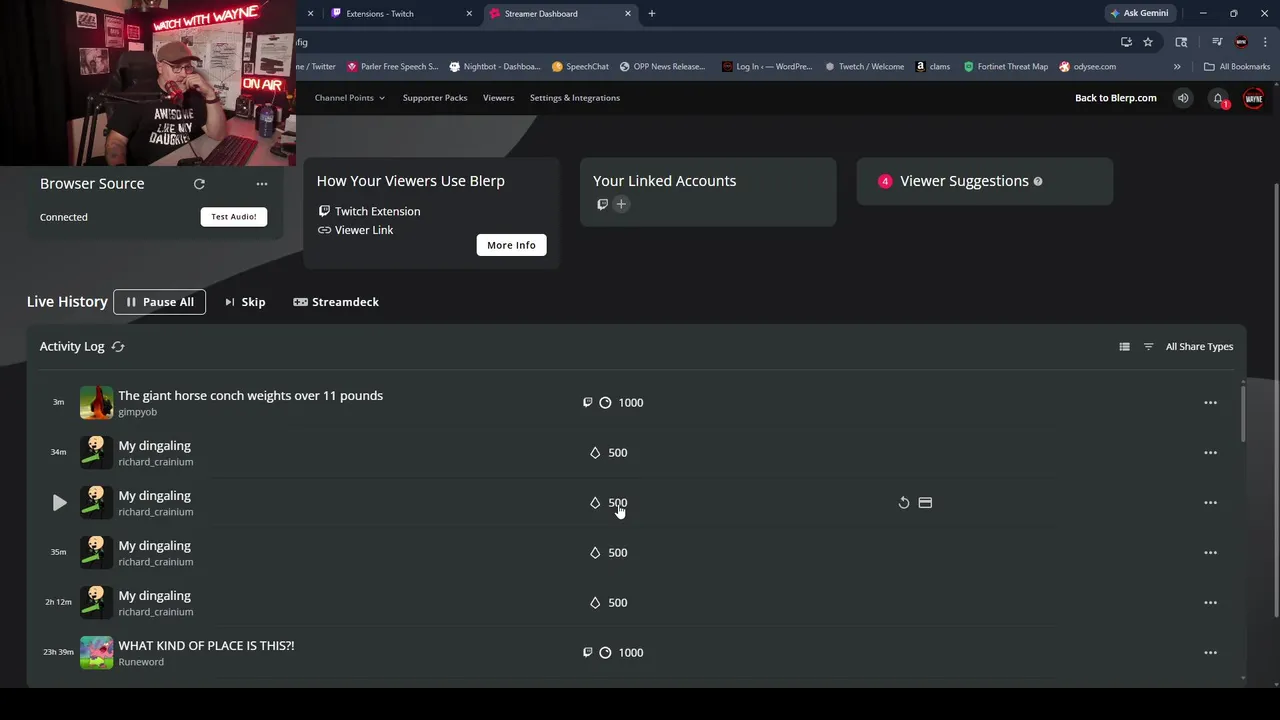The height and width of the screenshot is (720, 1280).
Task: Open the Viewer Link
Action: [x=355, y=230]
